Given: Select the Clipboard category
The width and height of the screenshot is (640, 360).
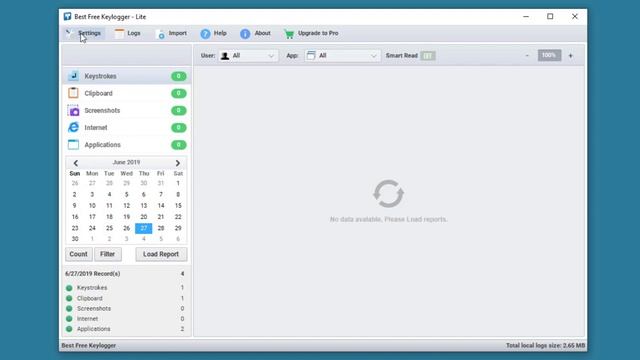Looking at the screenshot, I should pos(127,93).
